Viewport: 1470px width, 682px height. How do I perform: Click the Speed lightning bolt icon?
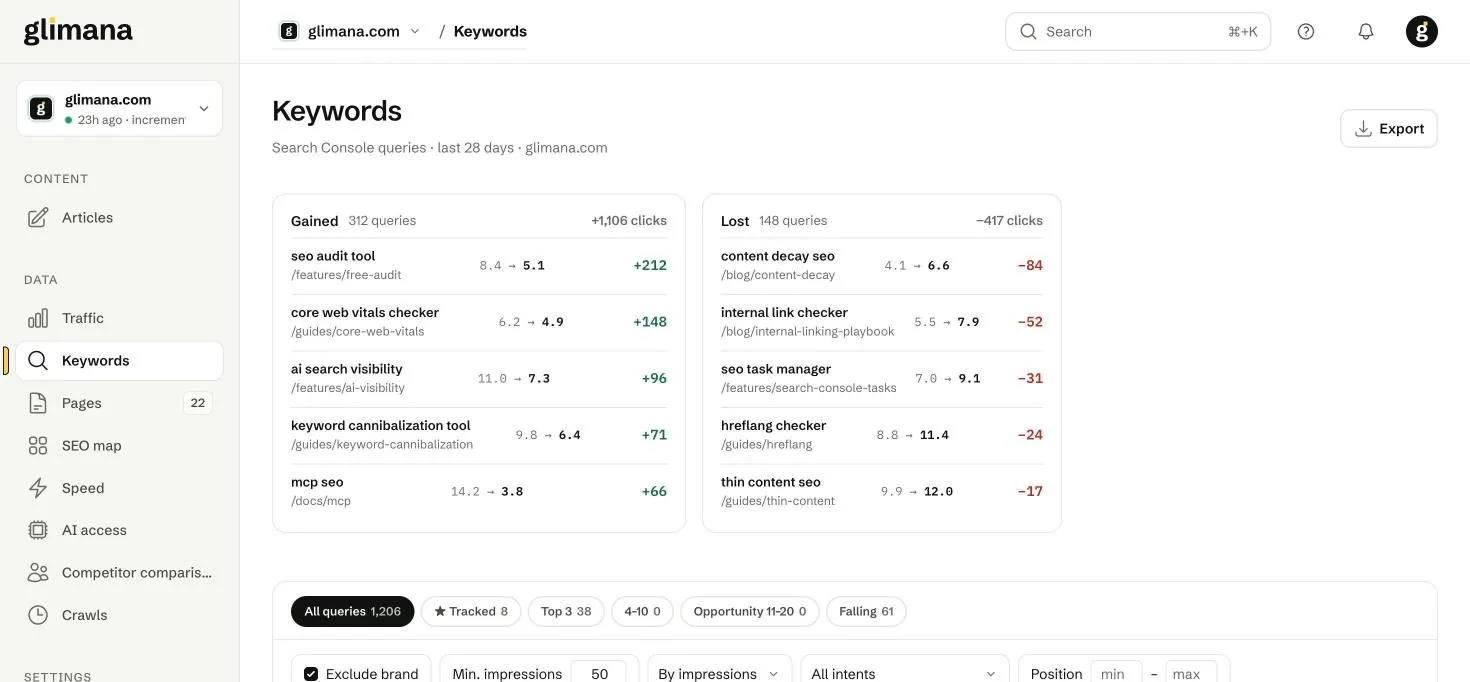38,488
